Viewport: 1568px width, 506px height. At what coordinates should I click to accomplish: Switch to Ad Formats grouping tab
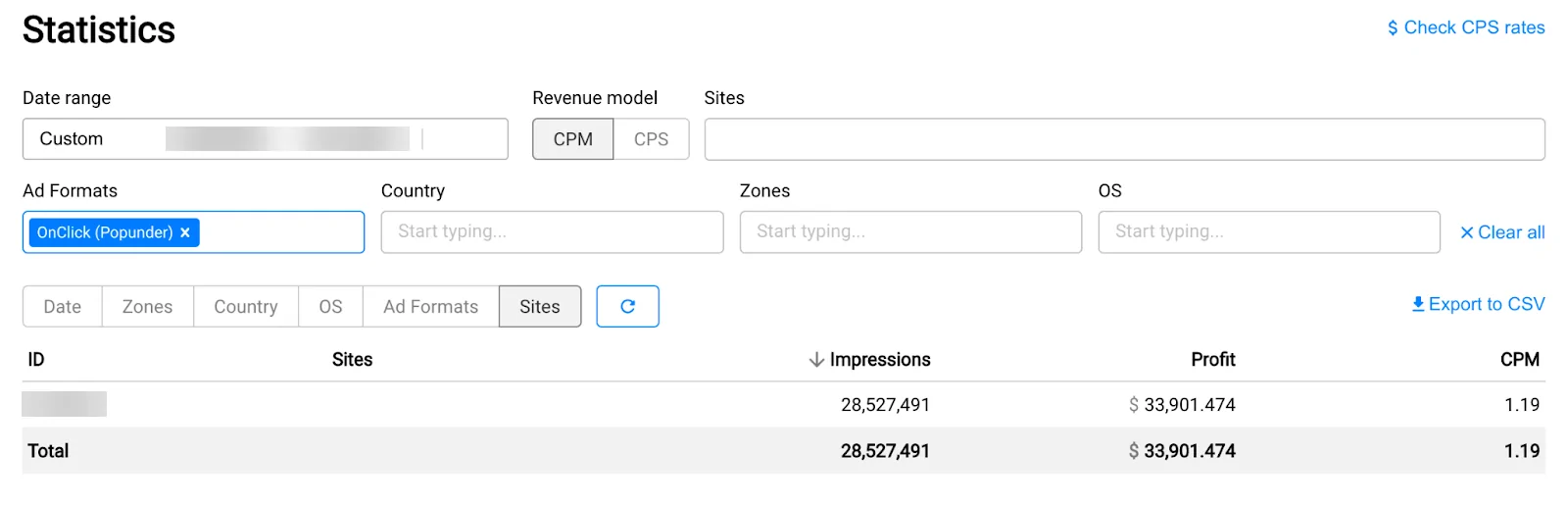coord(430,307)
